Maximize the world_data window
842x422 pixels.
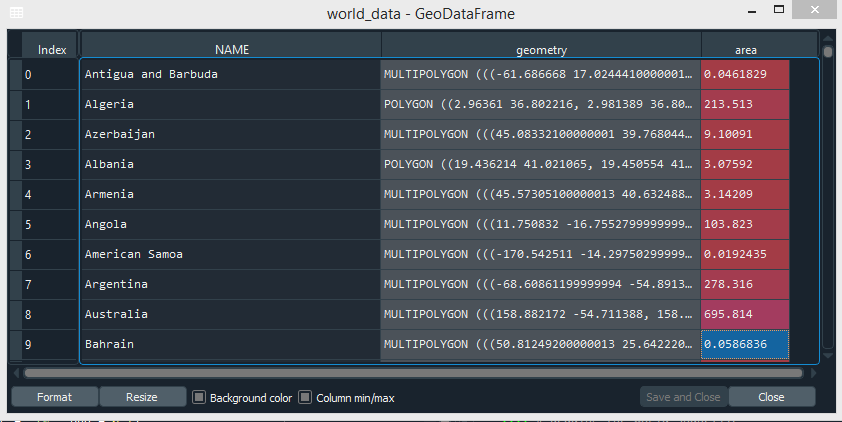click(x=779, y=10)
